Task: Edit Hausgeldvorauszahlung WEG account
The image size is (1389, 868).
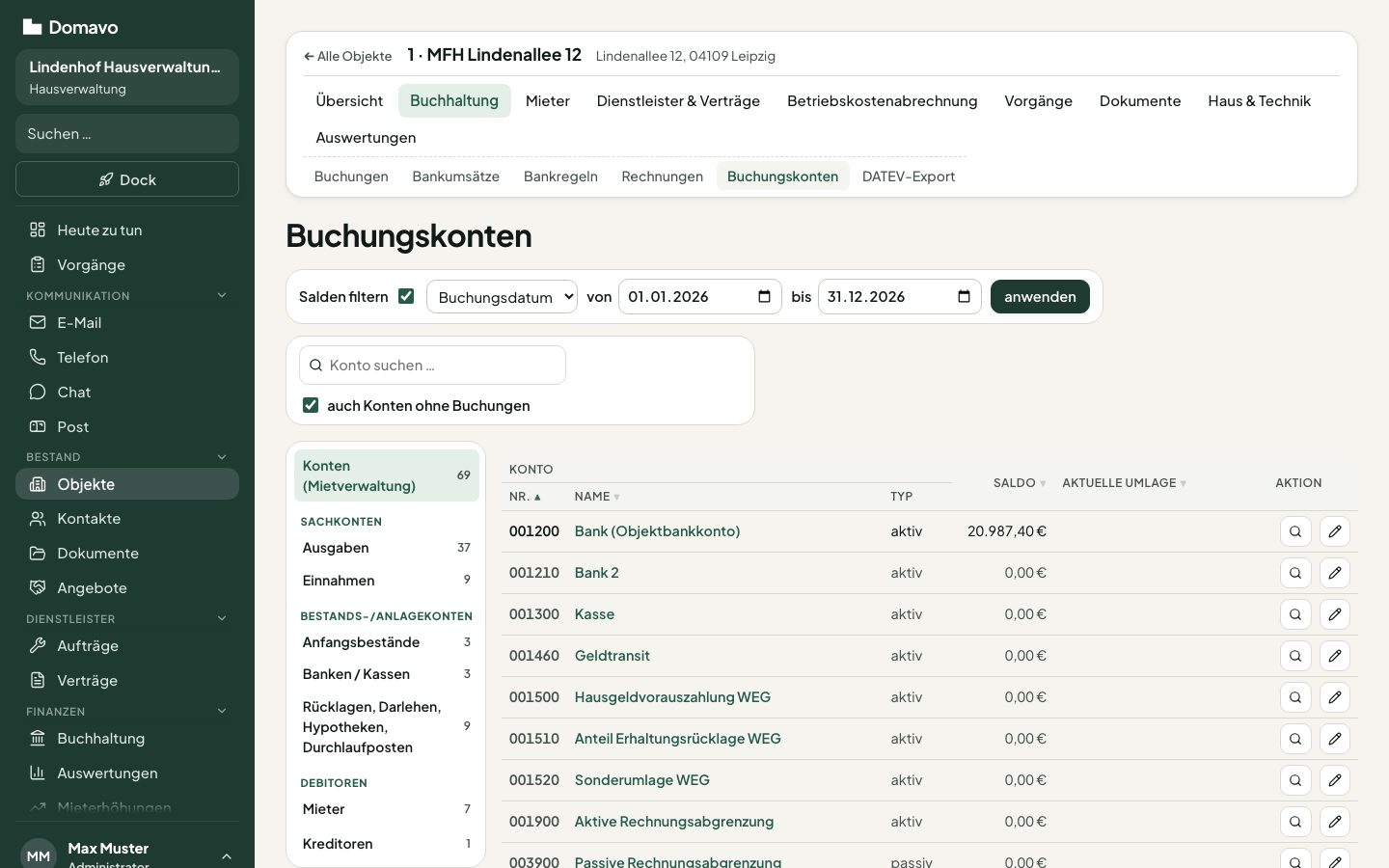Action: point(1335,697)
